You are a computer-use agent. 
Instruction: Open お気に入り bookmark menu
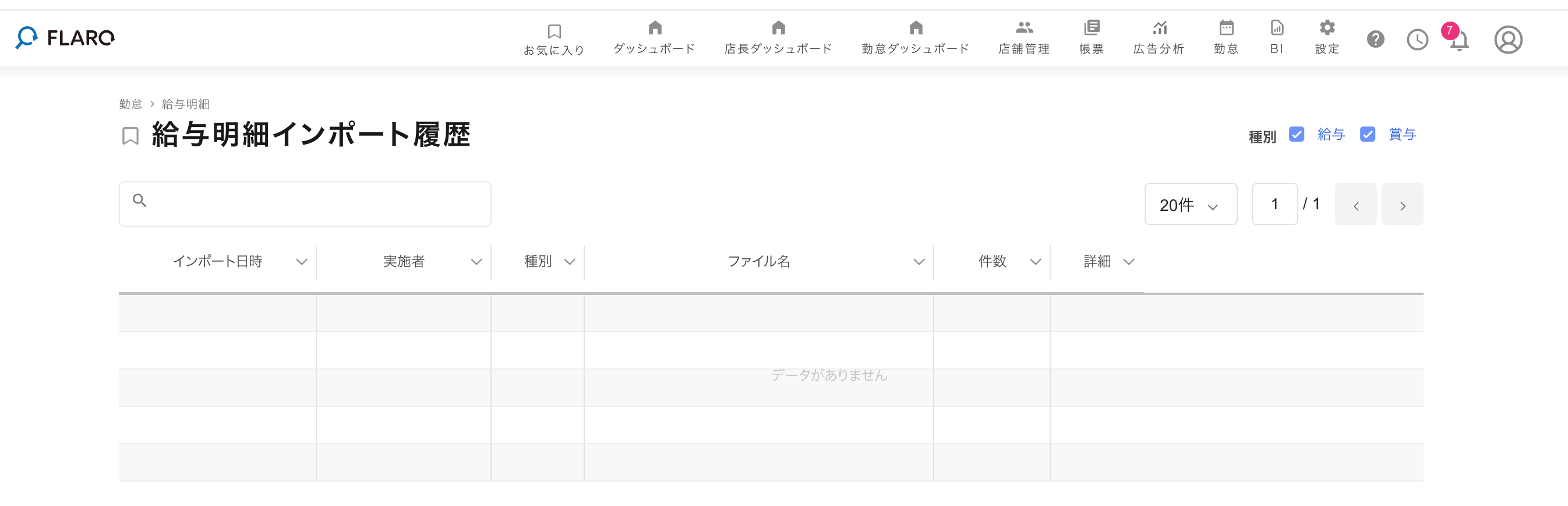554,40
